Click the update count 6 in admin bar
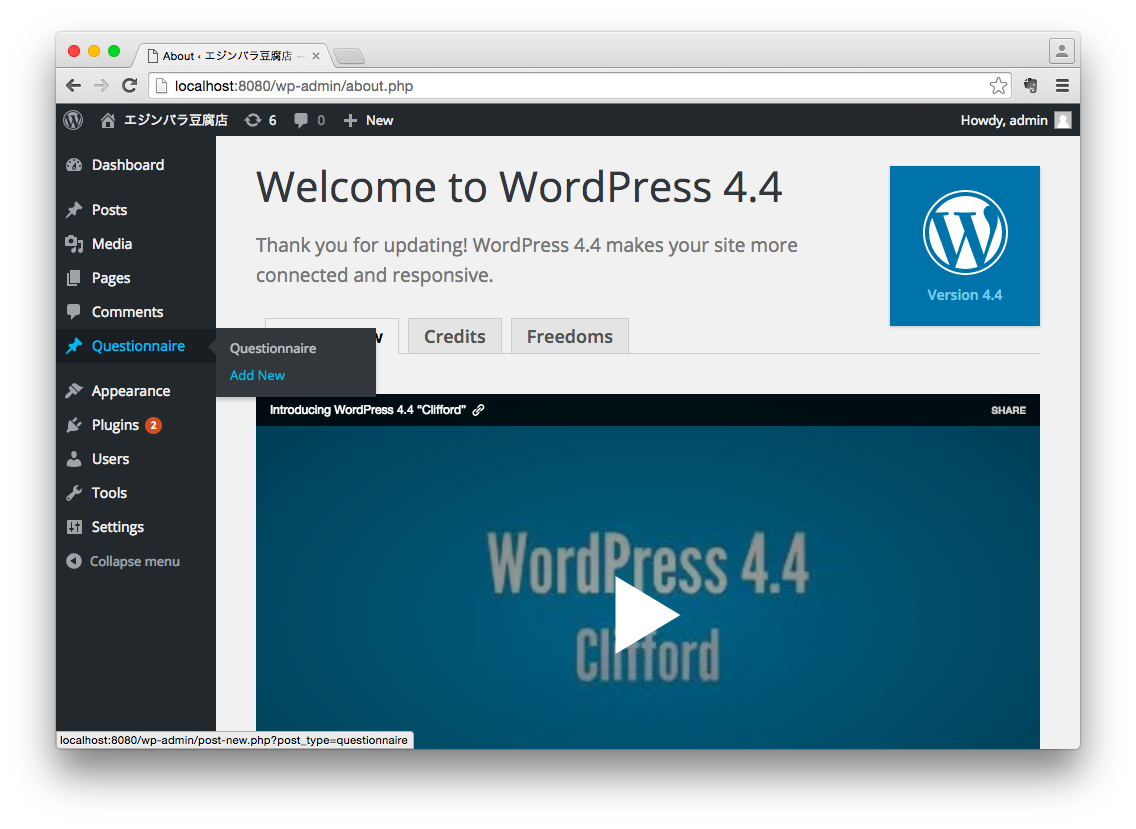The height and width of the screenshot is (829, 1136). [272, 120]
